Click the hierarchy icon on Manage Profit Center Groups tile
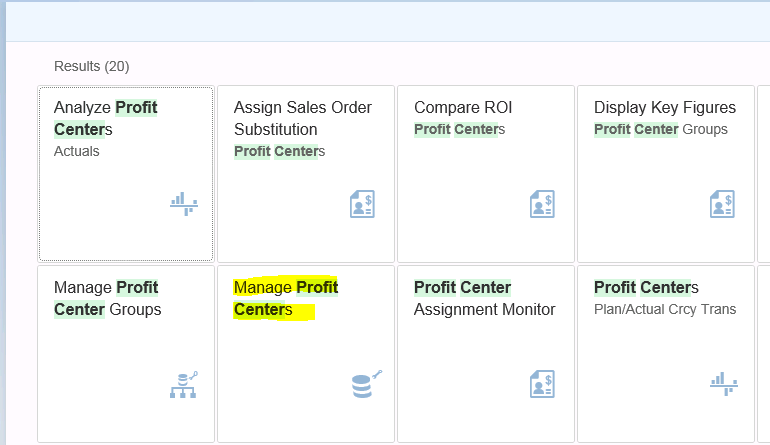The width and height of the screenshot is (770, 445). click(x=183, y=384)
